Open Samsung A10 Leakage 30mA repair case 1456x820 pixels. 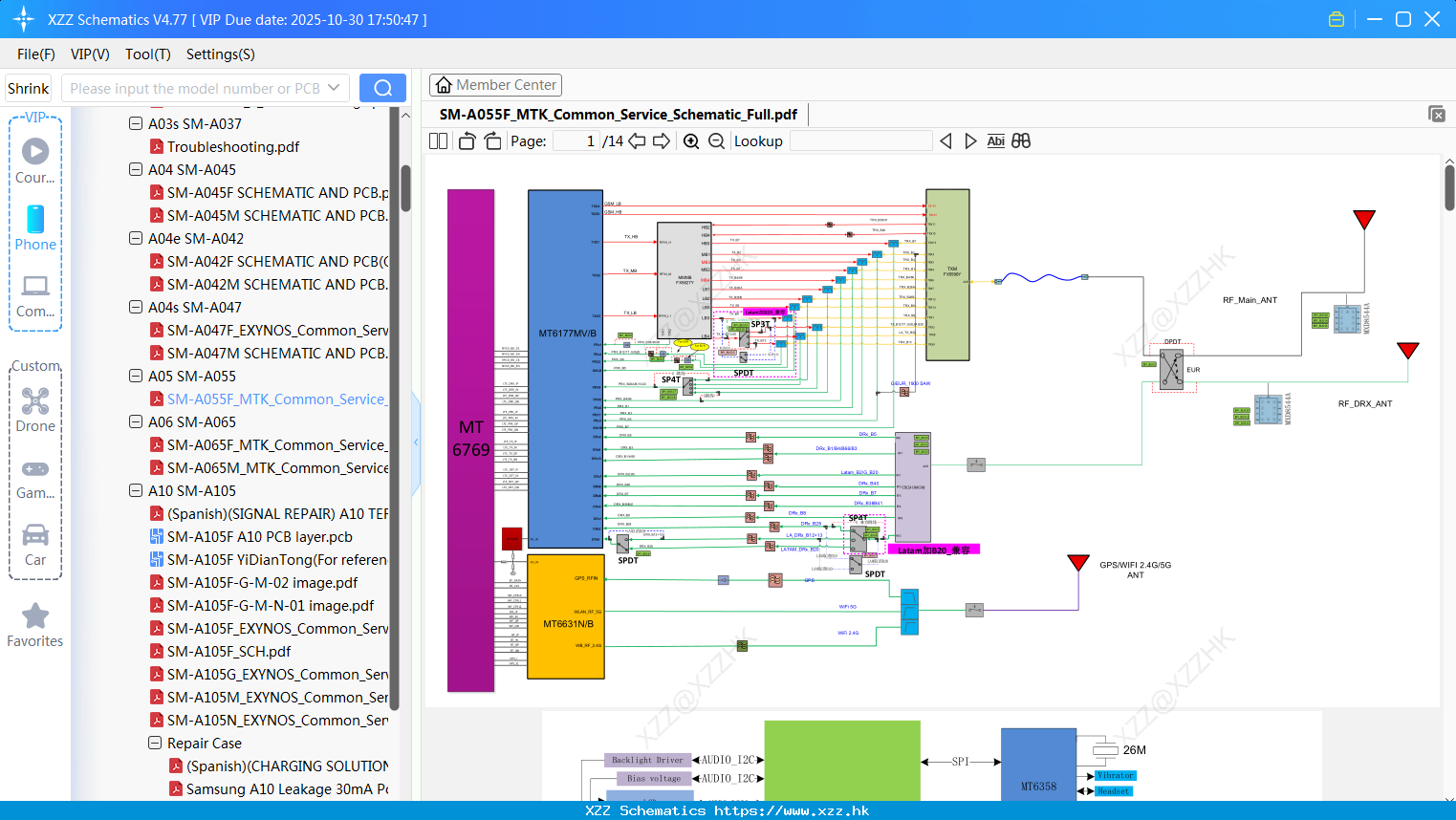click(x=288, y=788)
